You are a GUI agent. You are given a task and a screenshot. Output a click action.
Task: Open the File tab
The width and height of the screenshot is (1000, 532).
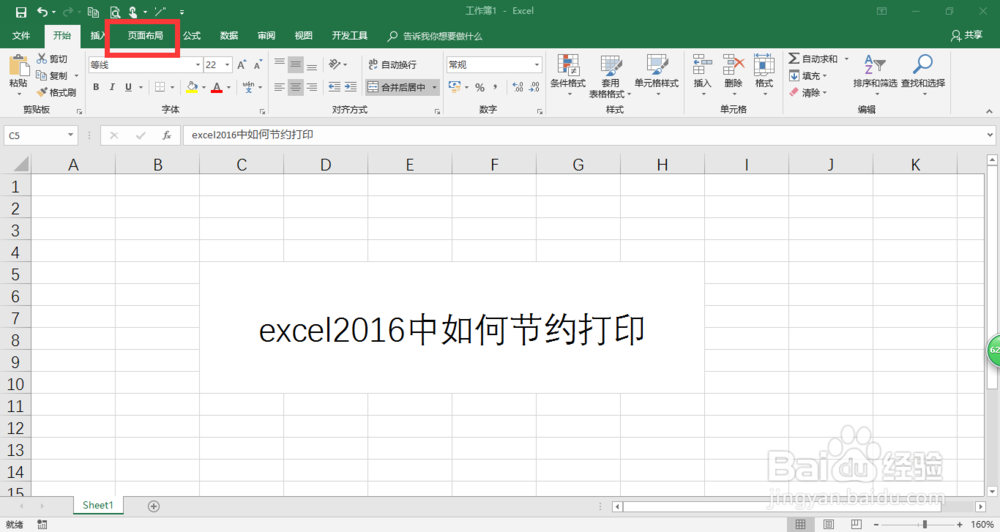(21, 36)
